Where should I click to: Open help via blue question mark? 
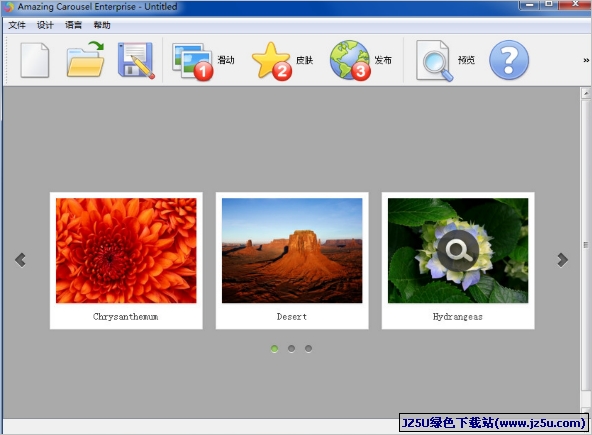pos(509,60)
